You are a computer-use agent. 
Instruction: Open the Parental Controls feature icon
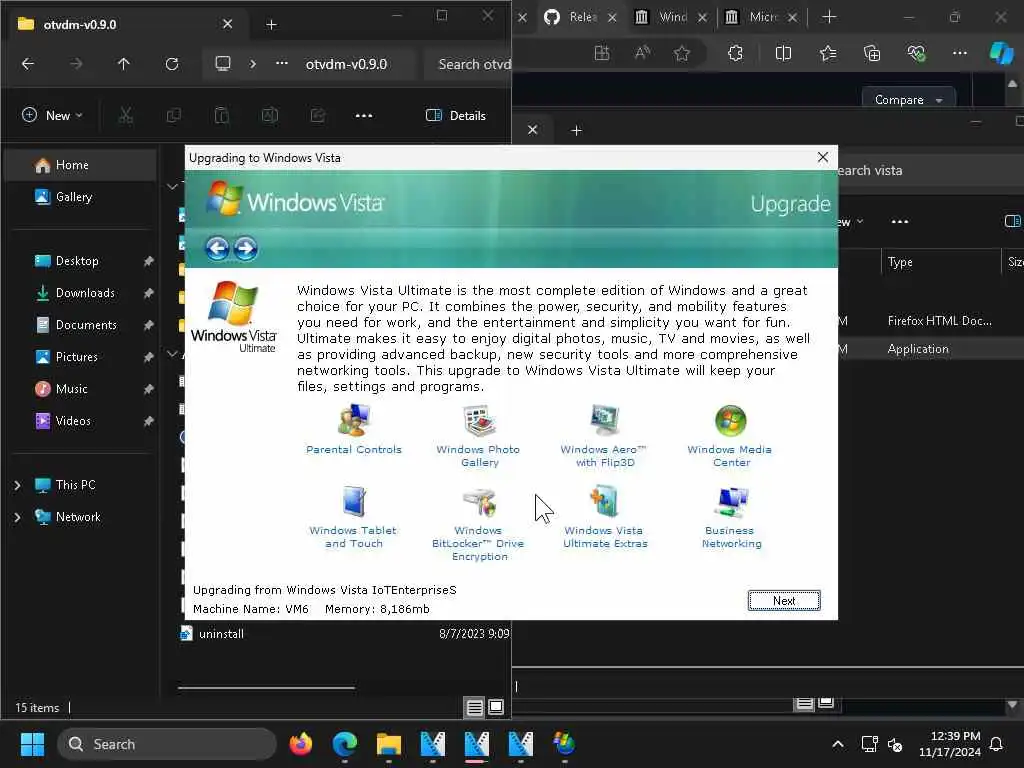click(353, 421)
